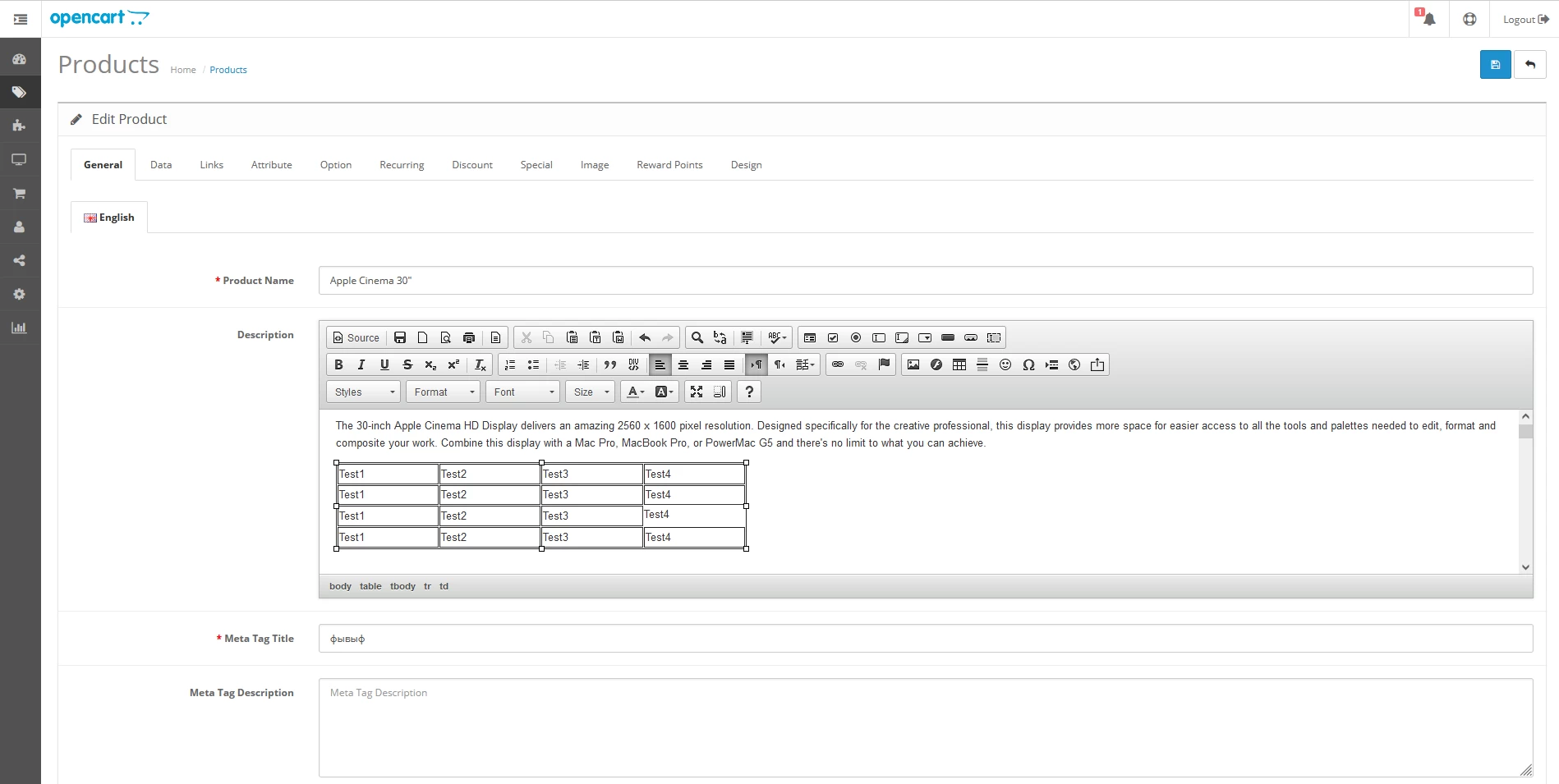
Task: Switch to the Data tab
Action: point(161,165)
